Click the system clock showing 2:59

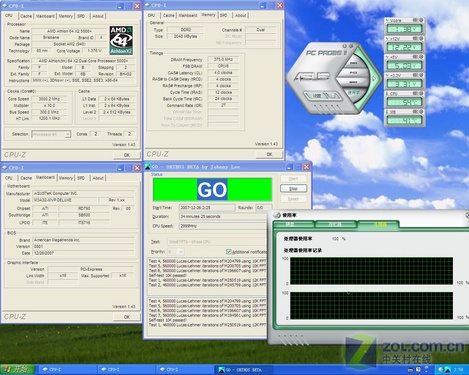point(459,369)
